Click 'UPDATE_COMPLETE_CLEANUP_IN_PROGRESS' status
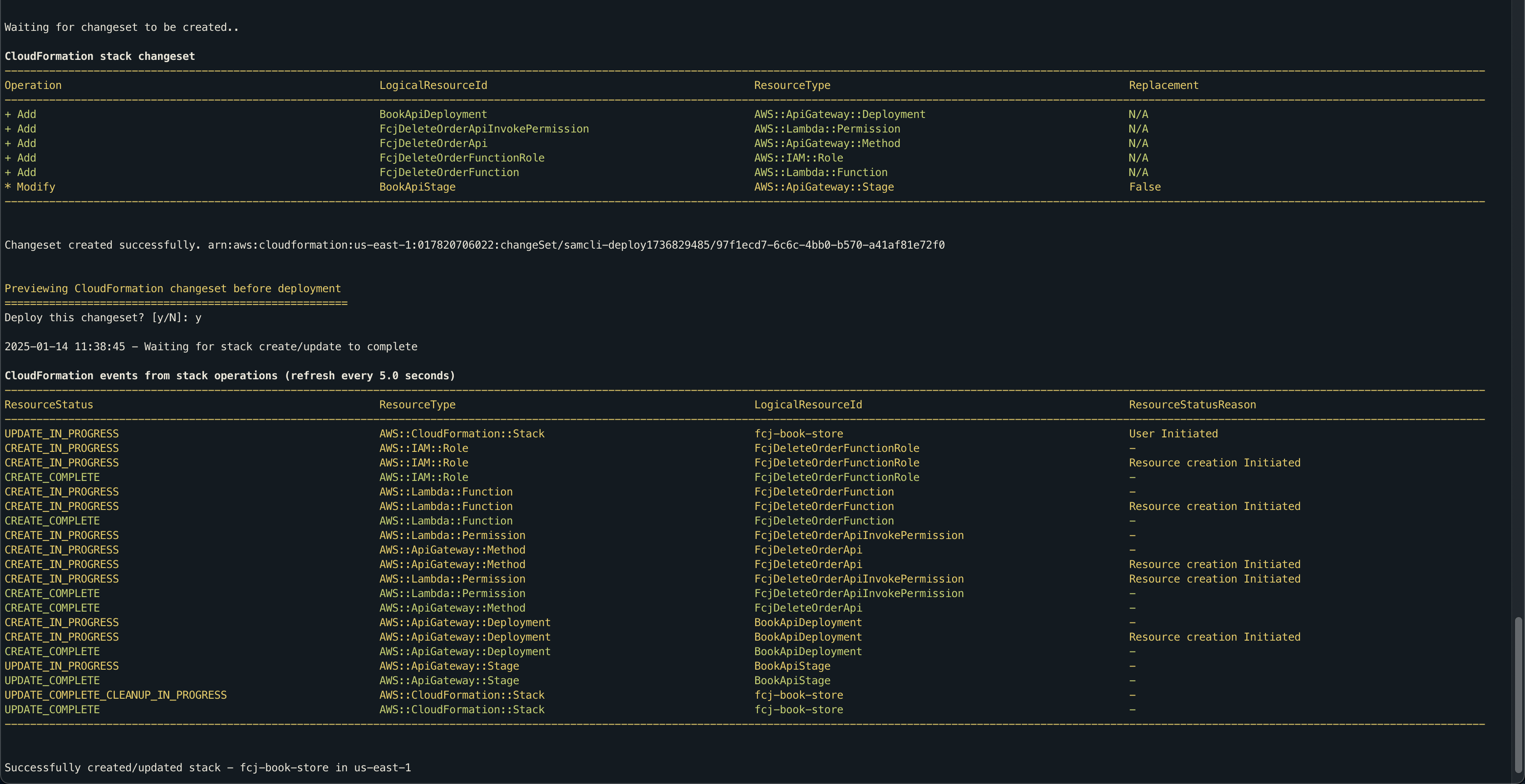Viewport: 1525px width, 784px height. 115,695
